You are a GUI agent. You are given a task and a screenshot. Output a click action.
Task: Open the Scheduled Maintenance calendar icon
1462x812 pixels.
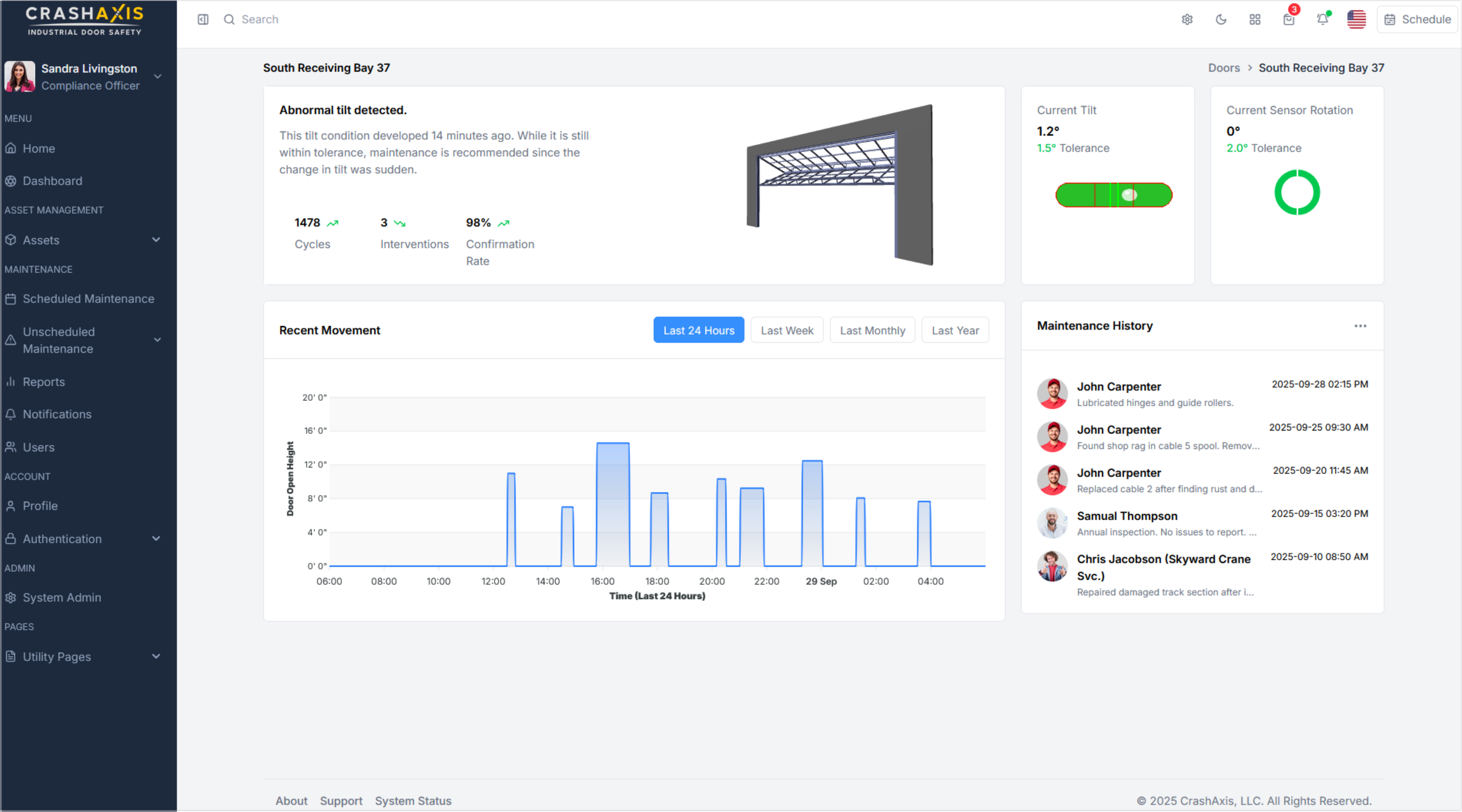[x=11, y=298]
